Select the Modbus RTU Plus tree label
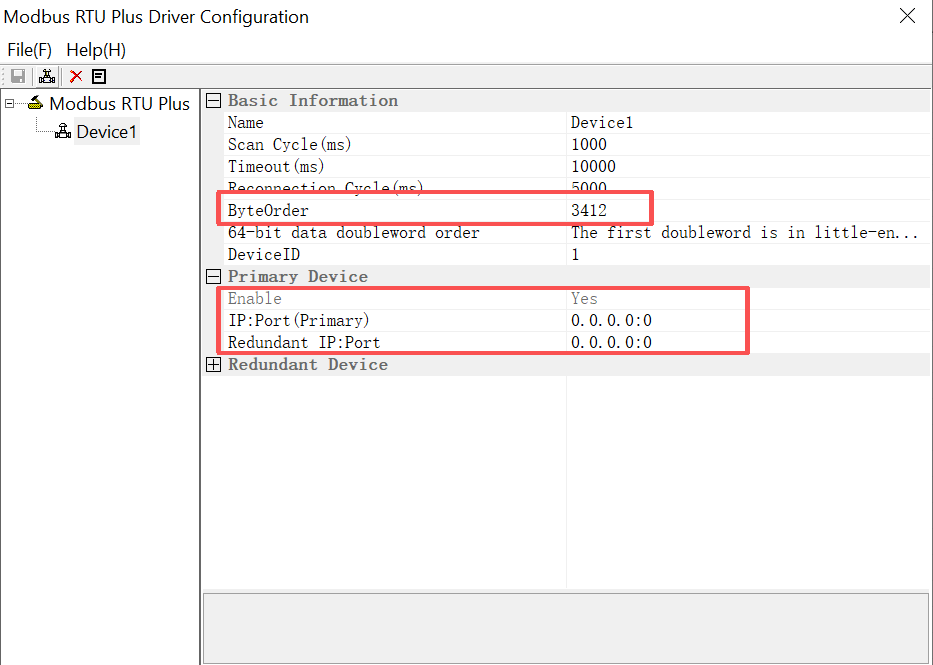Image resolution: width=933 pixels, height=665 pixels. [x=119, y=103]
